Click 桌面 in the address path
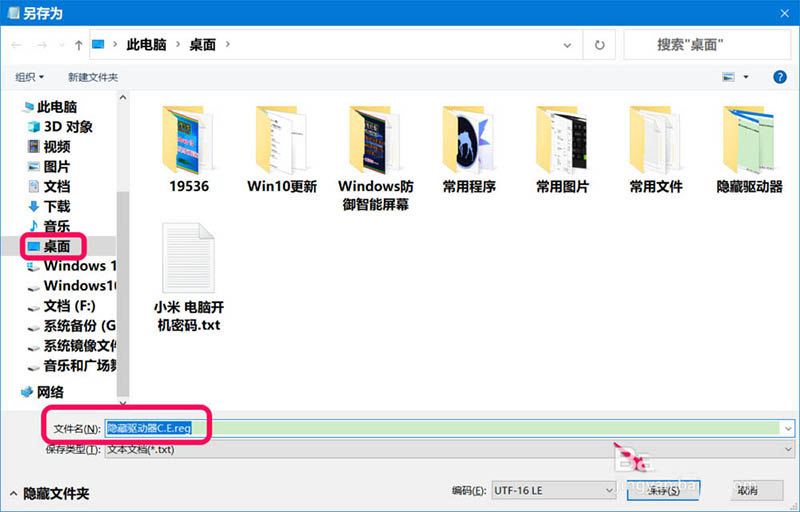Viewport: 800px width, 512px height. click(203, 45)
